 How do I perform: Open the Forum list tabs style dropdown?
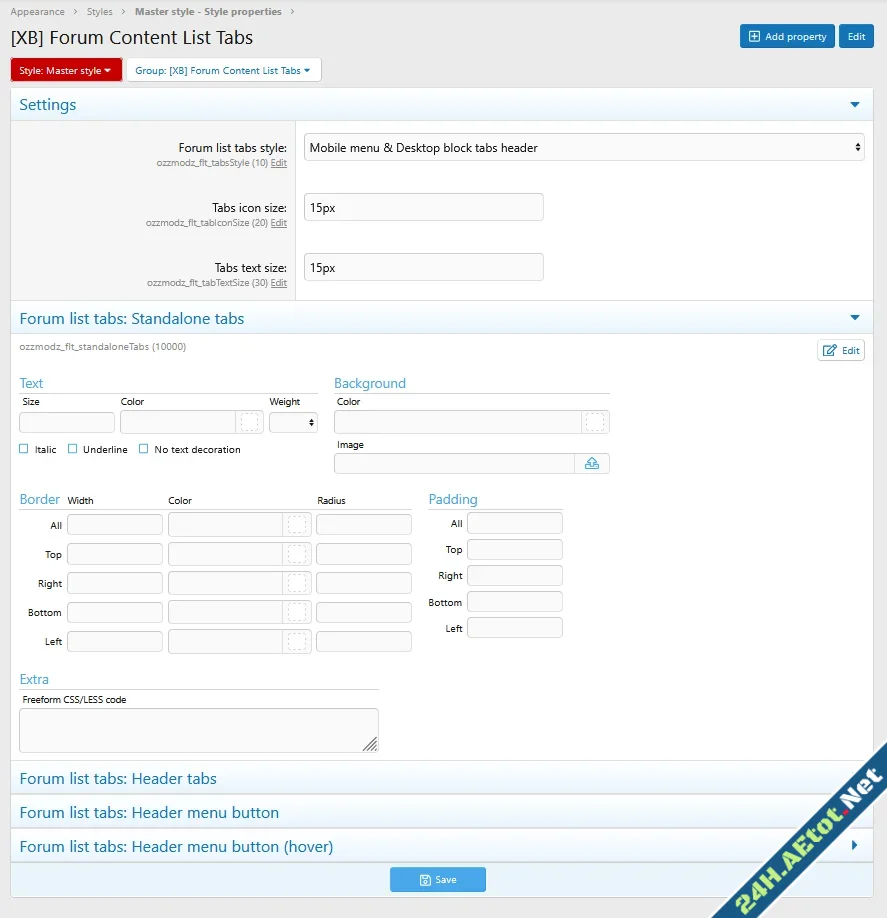point(583,147)
